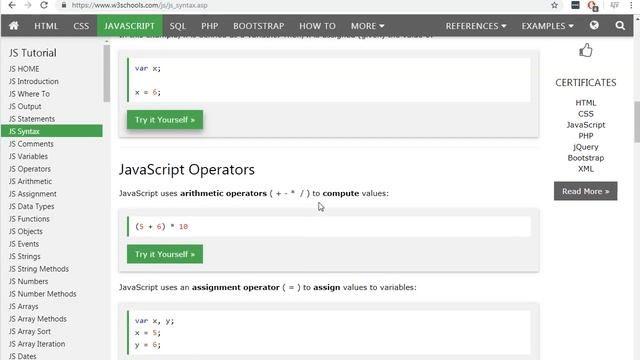The width and height of the screenshot is (640, 360).
Task: Click the browser forward arrow
Action: [x=28, y=5]
